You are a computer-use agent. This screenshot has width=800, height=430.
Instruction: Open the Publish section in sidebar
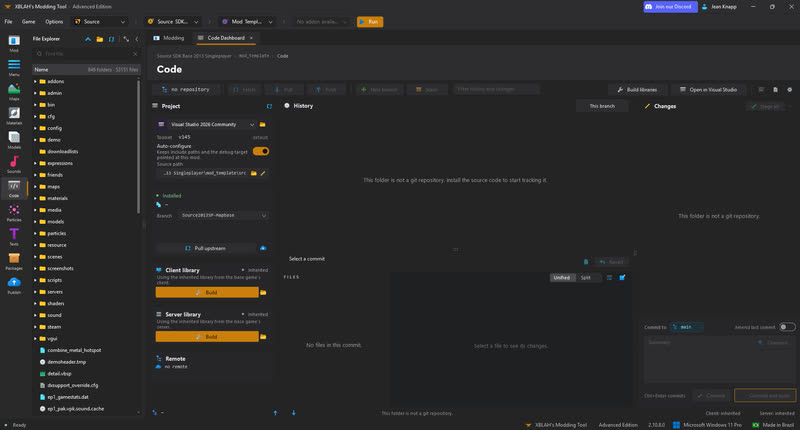click(x=14, y=286)
